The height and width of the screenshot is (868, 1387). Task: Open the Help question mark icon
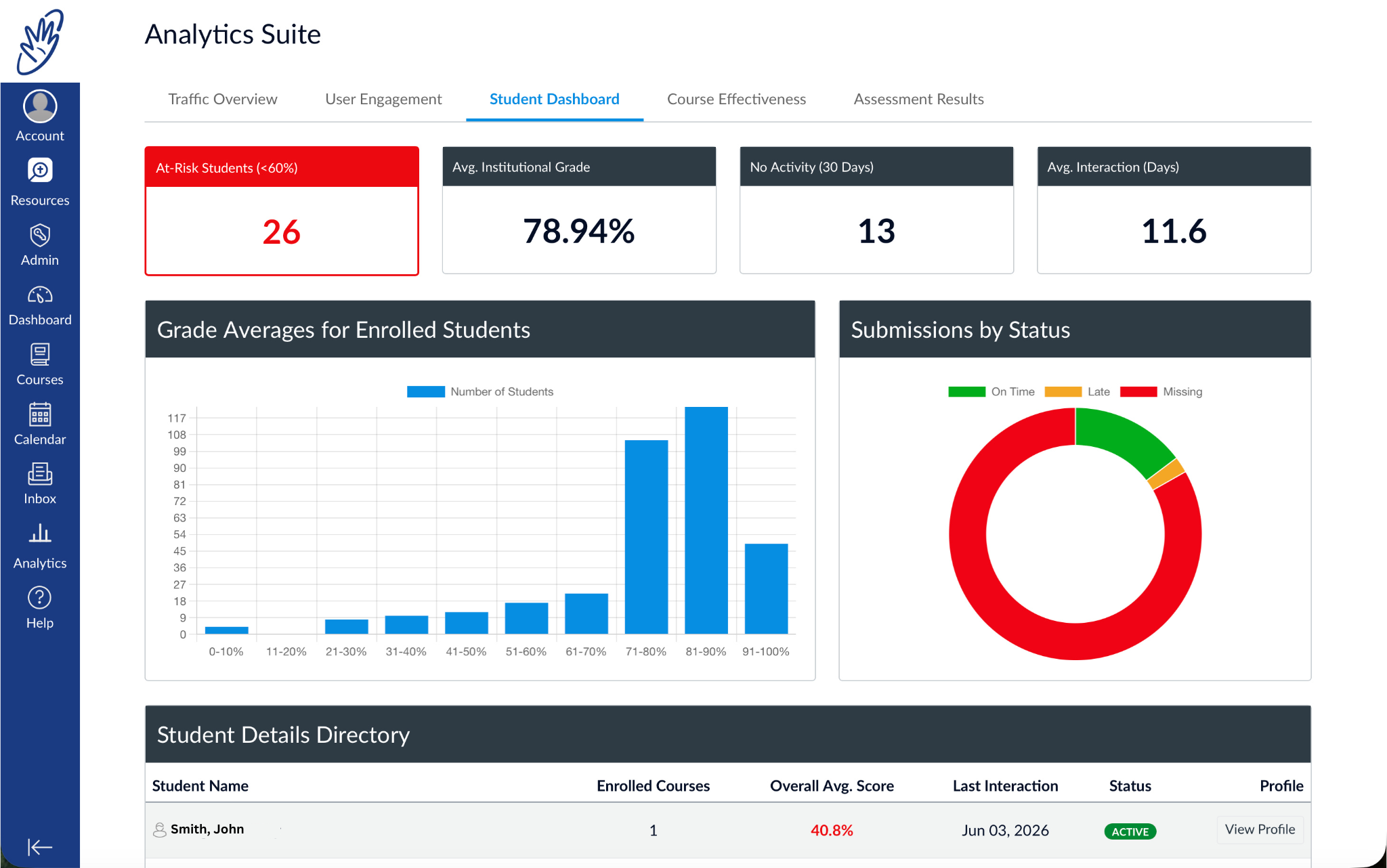(40, 598)
